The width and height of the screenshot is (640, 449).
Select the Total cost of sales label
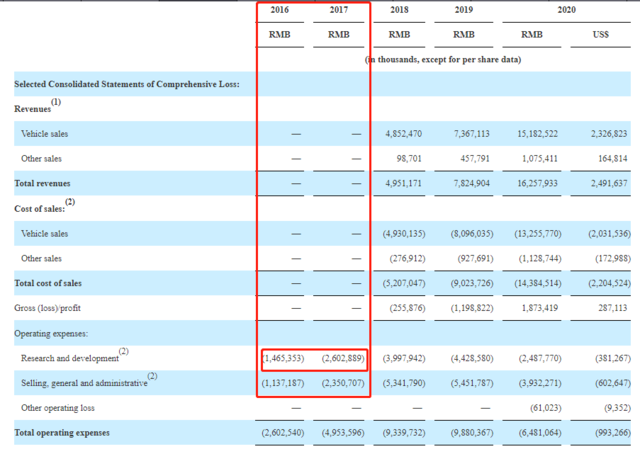point(49,284)
